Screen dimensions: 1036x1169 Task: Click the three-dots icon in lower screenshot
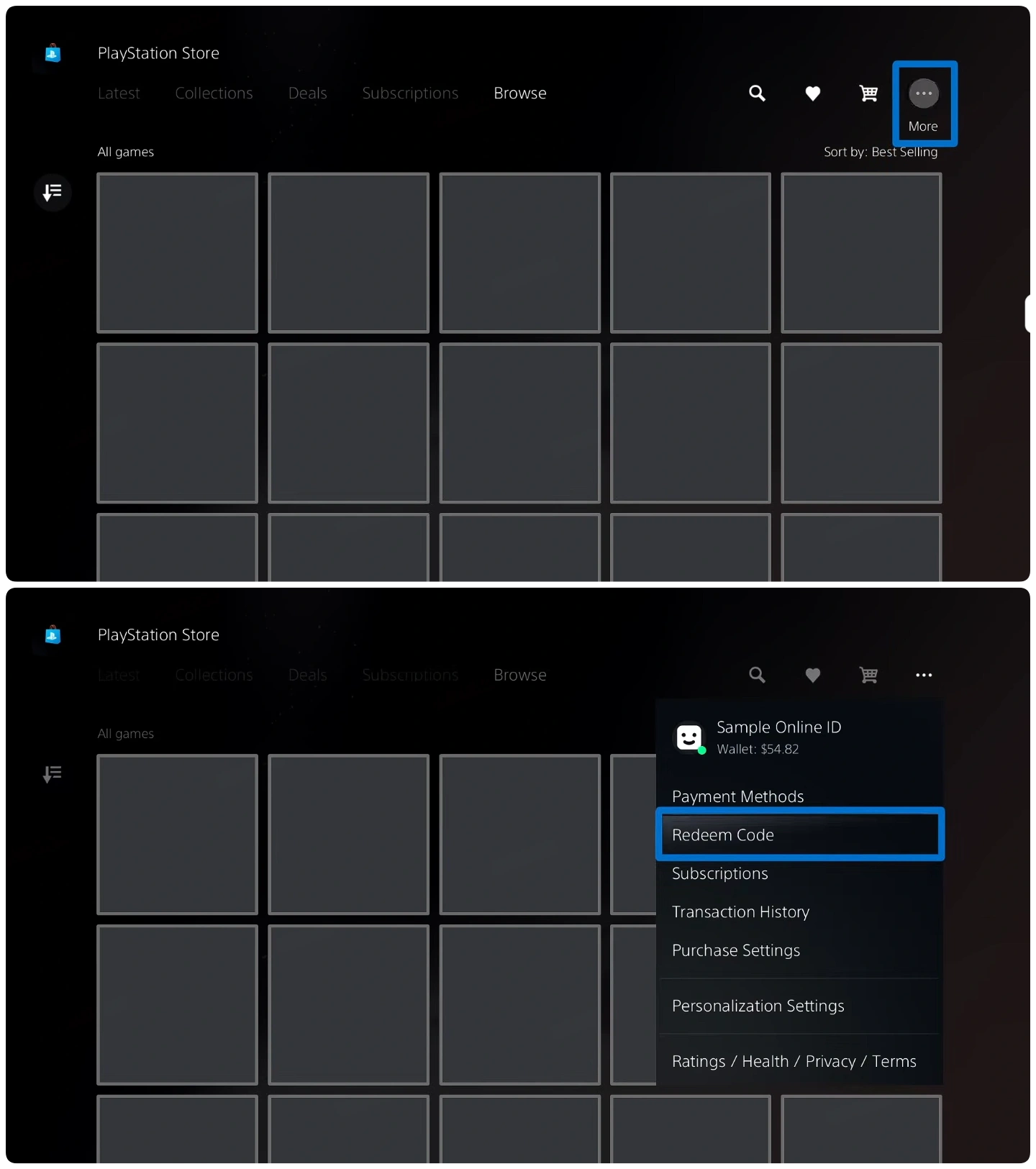pos(924,676)
